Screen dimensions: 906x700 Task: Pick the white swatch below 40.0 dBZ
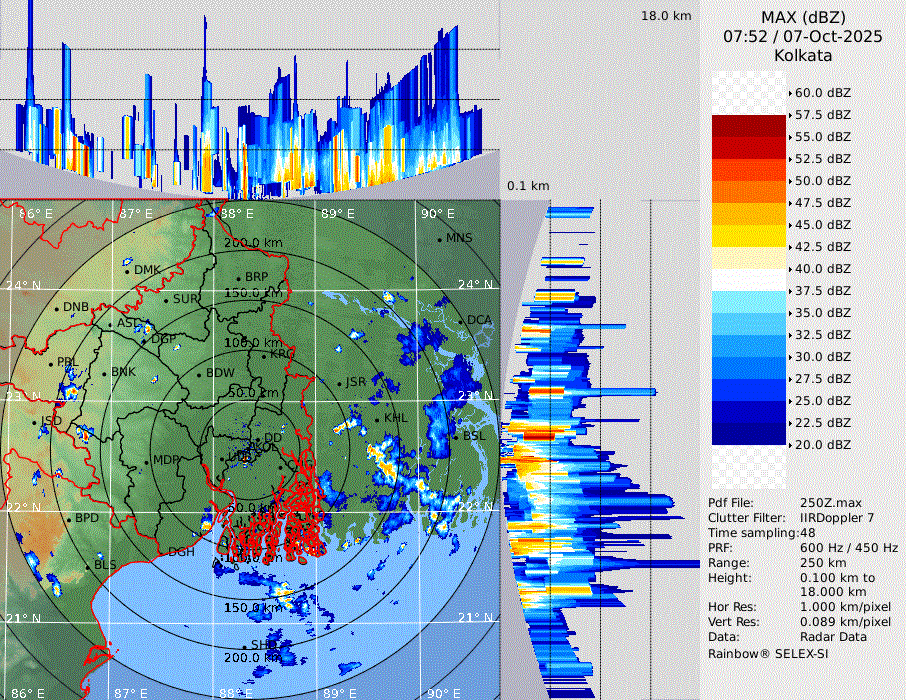click(749, 280)
